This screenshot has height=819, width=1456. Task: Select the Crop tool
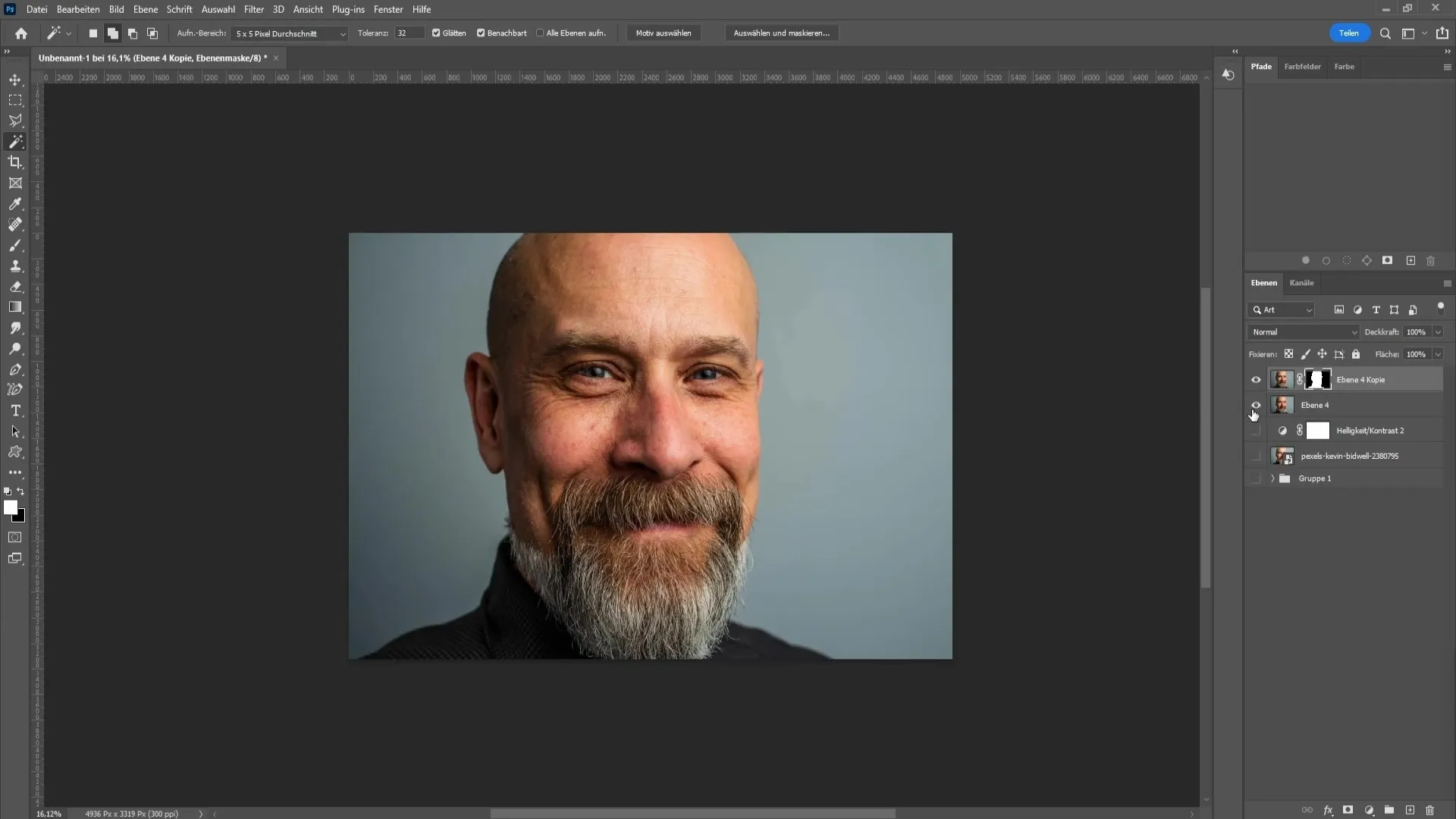(x=15, y=162)
